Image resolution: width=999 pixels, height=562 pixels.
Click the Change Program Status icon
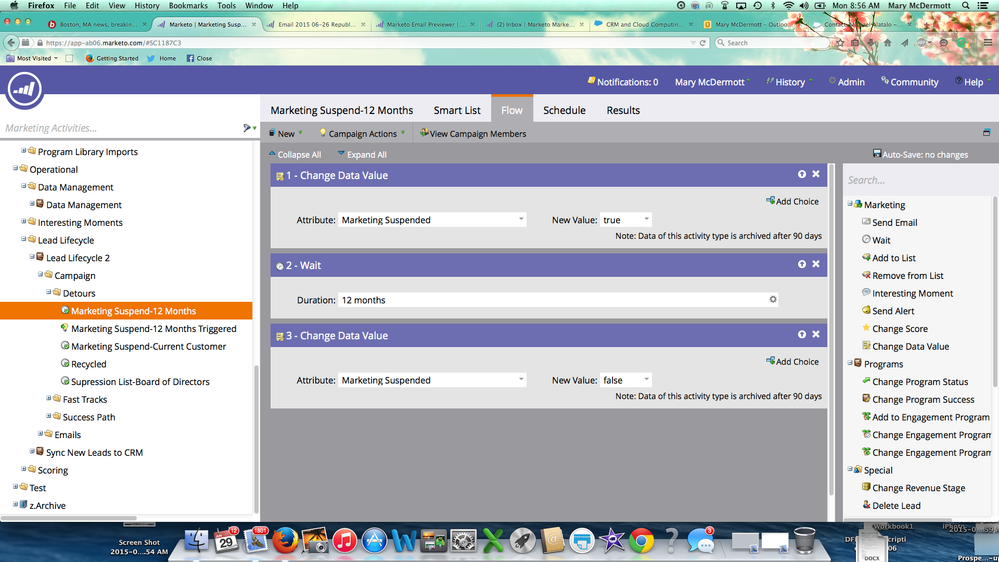coord(866,381)
